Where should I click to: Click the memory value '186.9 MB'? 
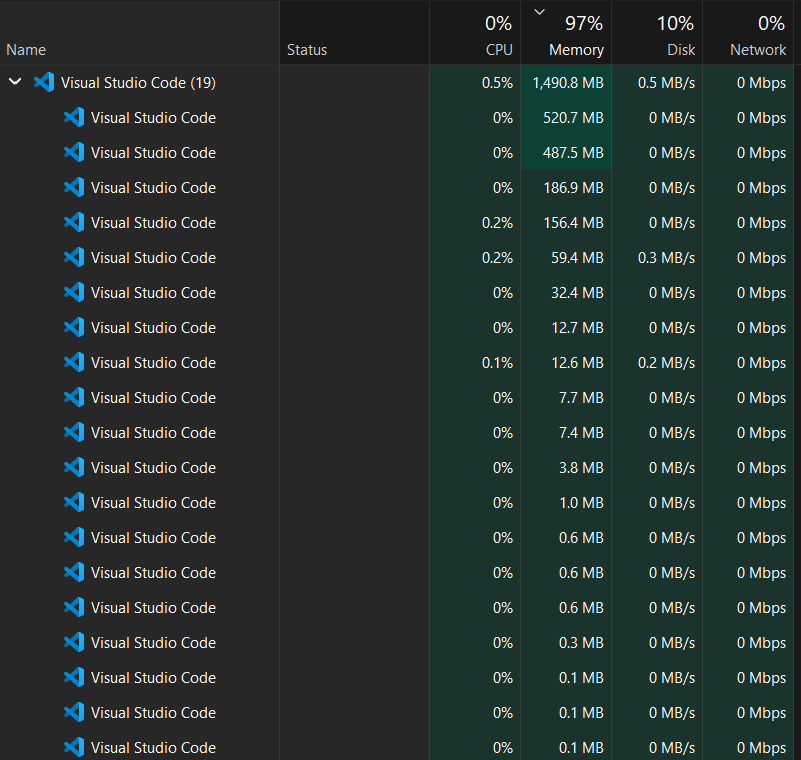(573, 187)
